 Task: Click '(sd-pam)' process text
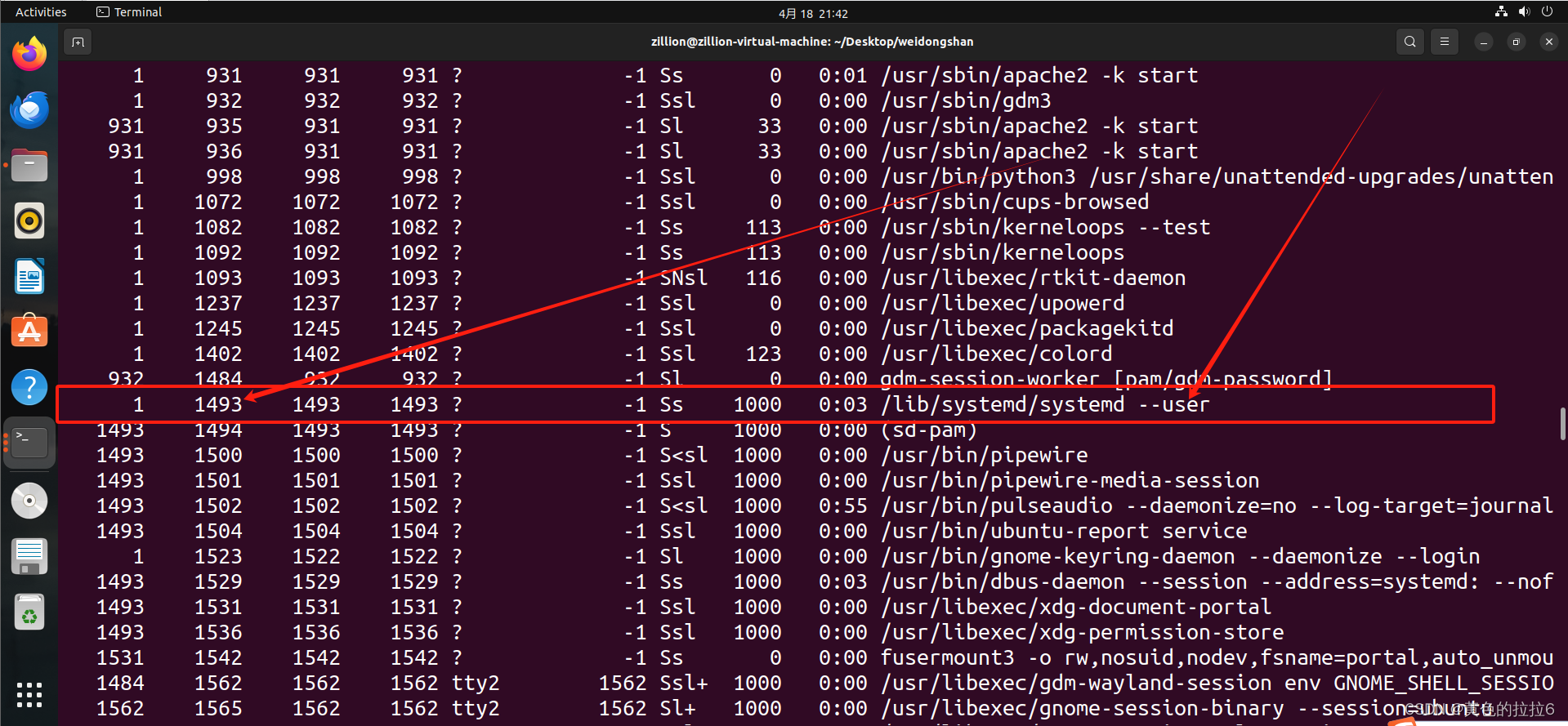click(x=929, y=430)
